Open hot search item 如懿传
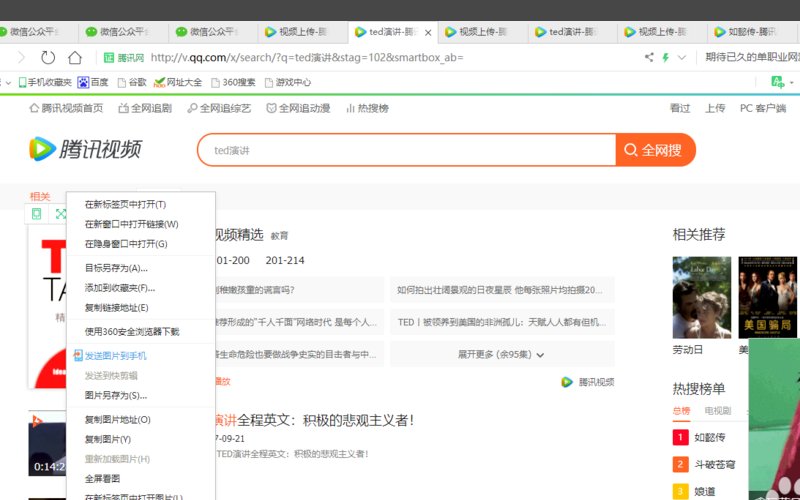Image resolution: width=800 pixels, height=500 pixels. click(710, 438)
